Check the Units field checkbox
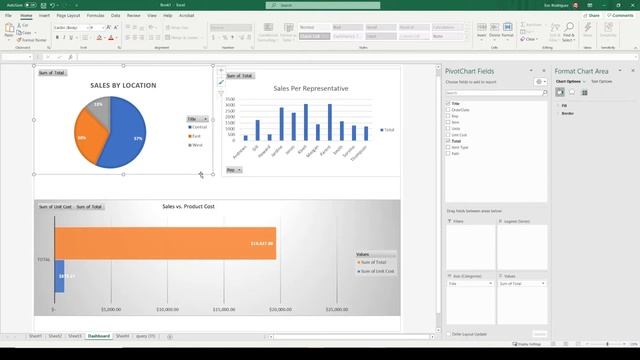 tap(448, 128)
